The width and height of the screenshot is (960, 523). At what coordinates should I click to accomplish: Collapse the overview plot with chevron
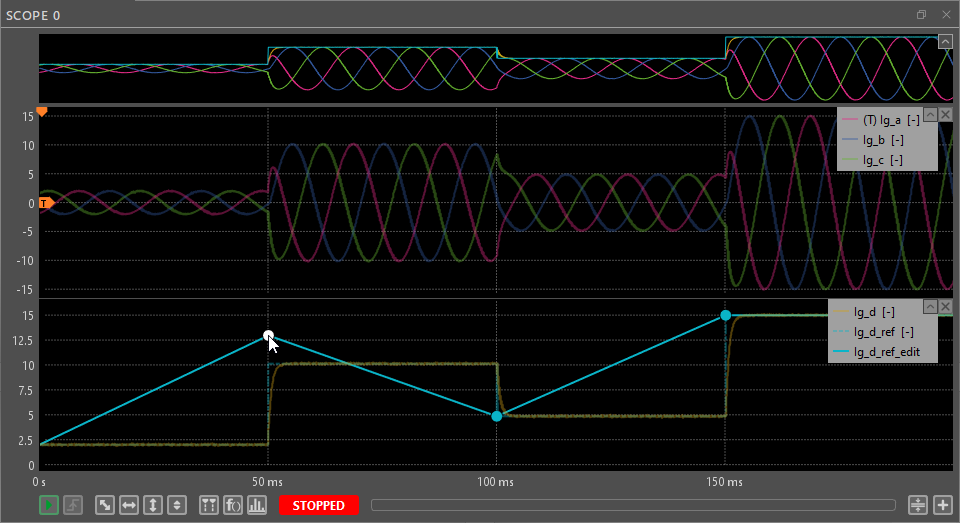(944, 41)
